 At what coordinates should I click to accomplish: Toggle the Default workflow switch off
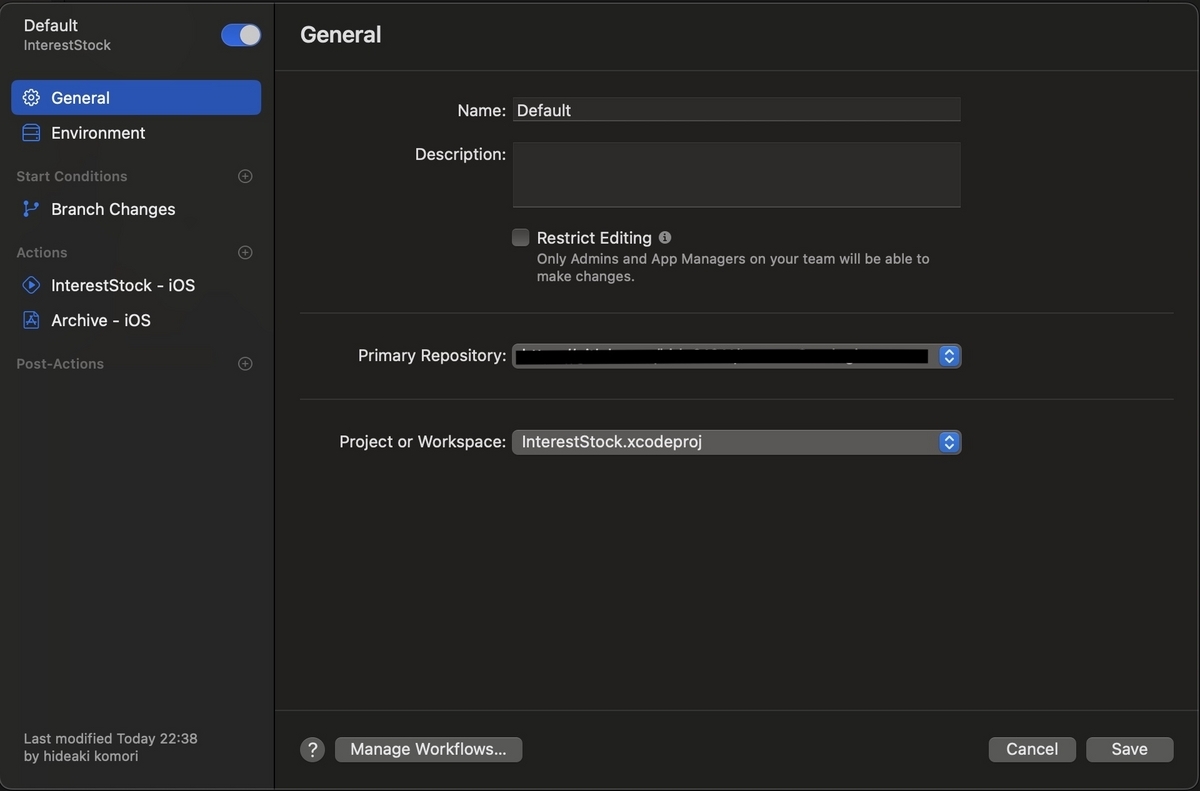pyautogui.click(x=241, y=35)
